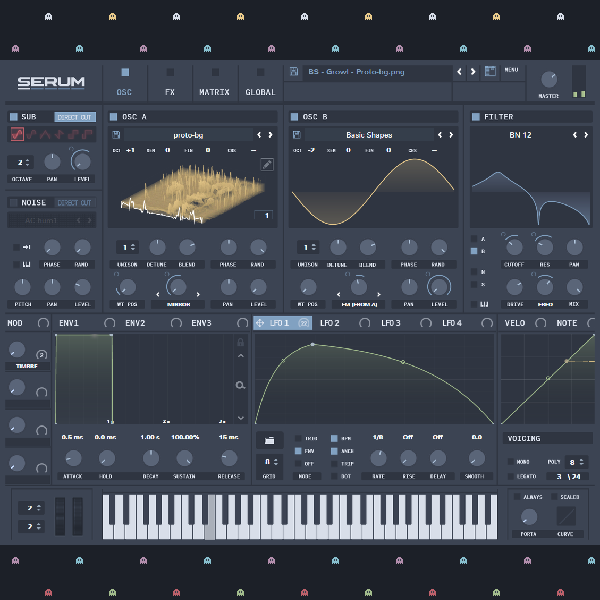Enable the LEGATO checkbox
The image size is (600, 600).
point(510,476)
